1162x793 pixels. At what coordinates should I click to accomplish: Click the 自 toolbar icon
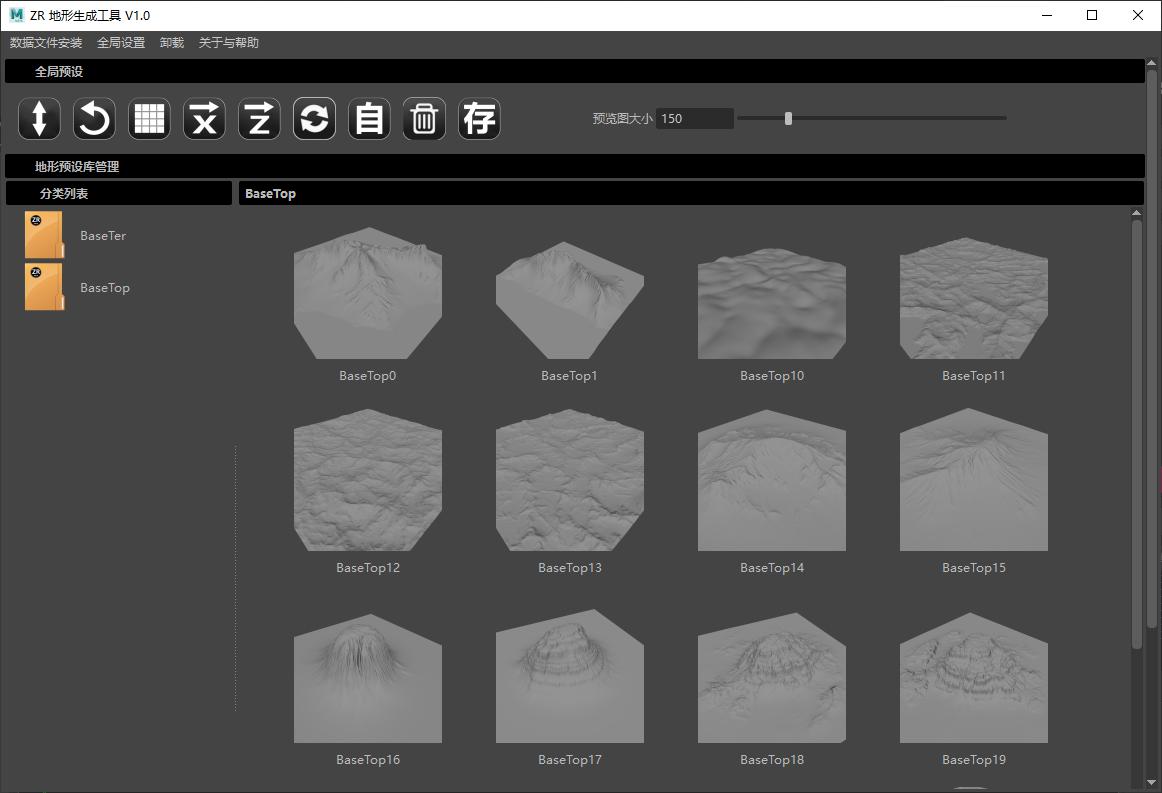[x=369, y=119]
